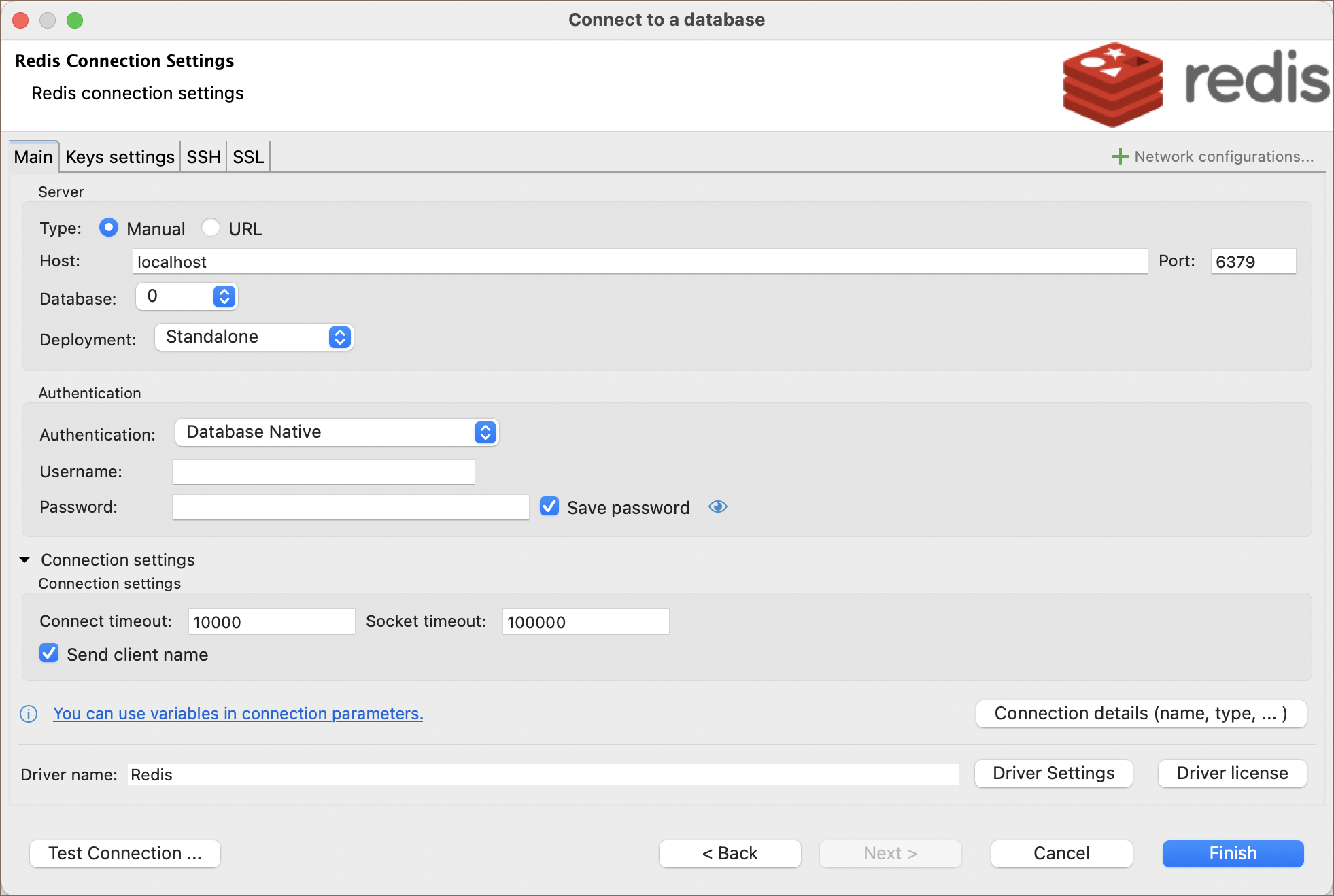
Task: Select the Manual type radio button
Action: (108, 228)
